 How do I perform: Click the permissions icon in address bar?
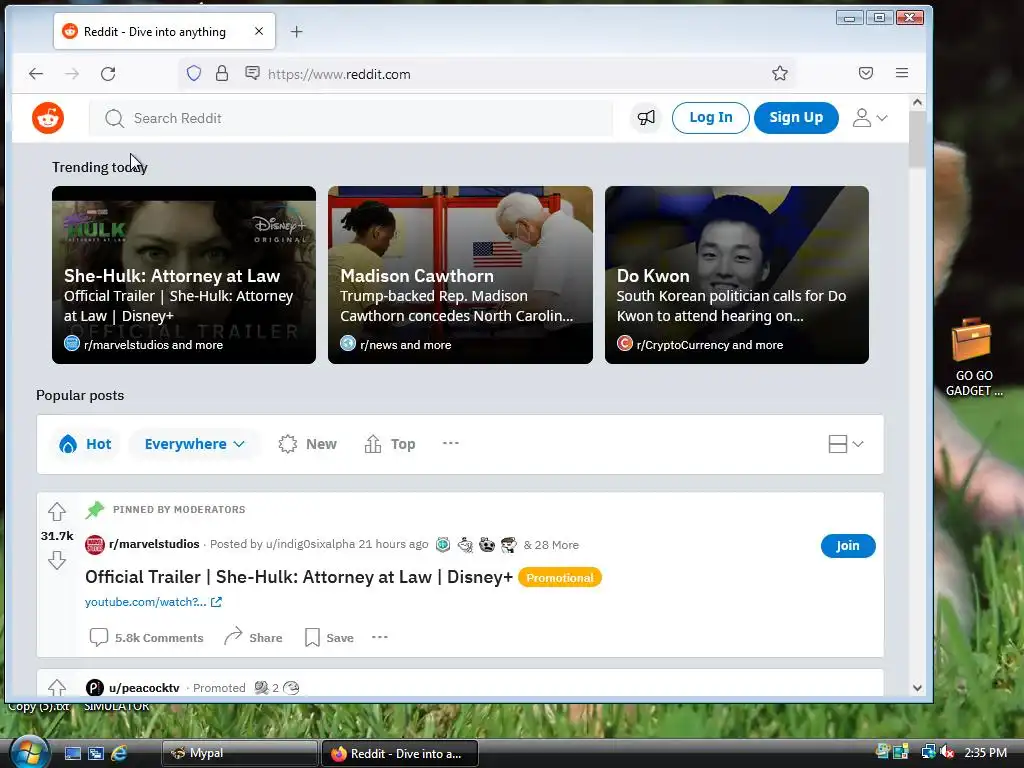[252, 72]
